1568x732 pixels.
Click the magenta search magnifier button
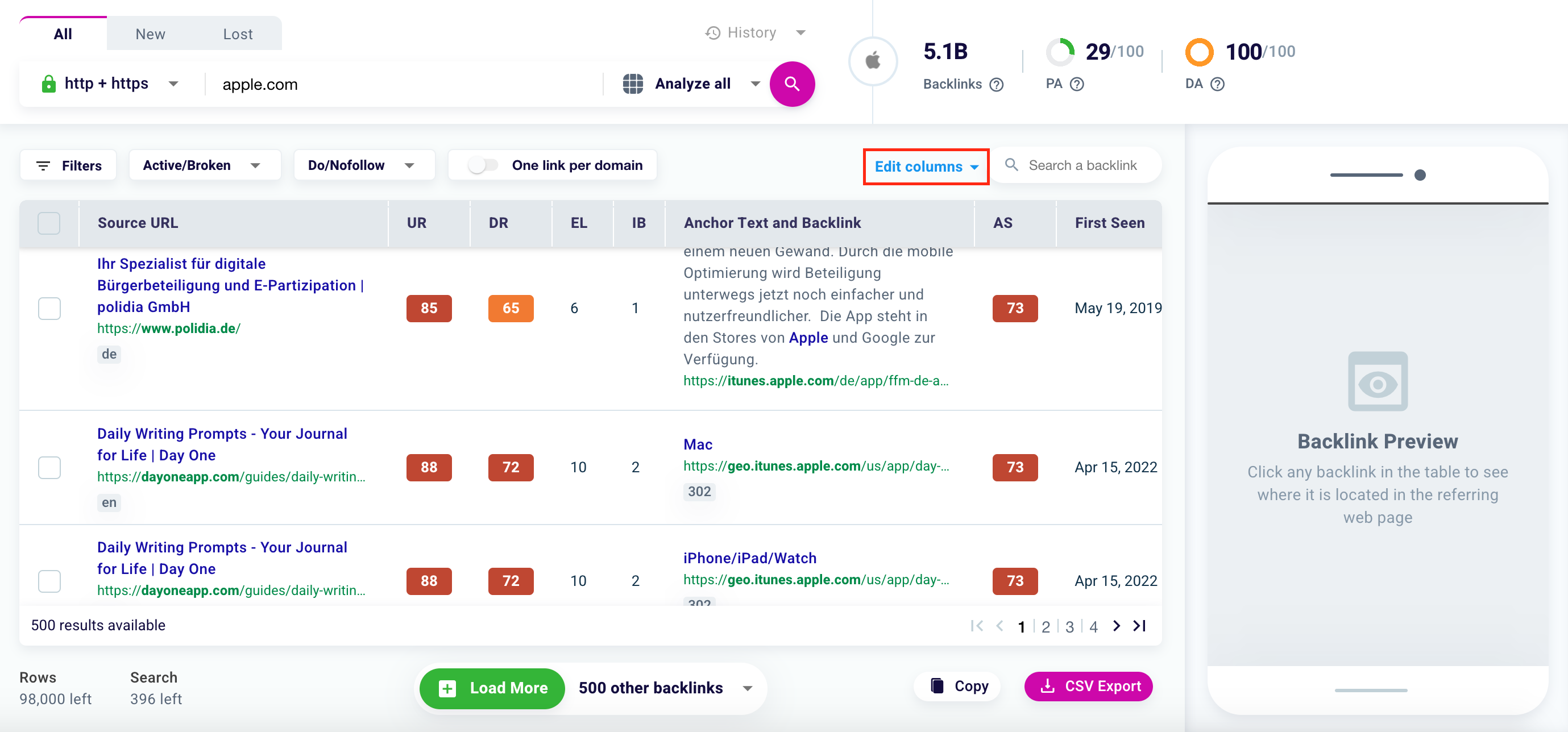click(x=791, y=84)
